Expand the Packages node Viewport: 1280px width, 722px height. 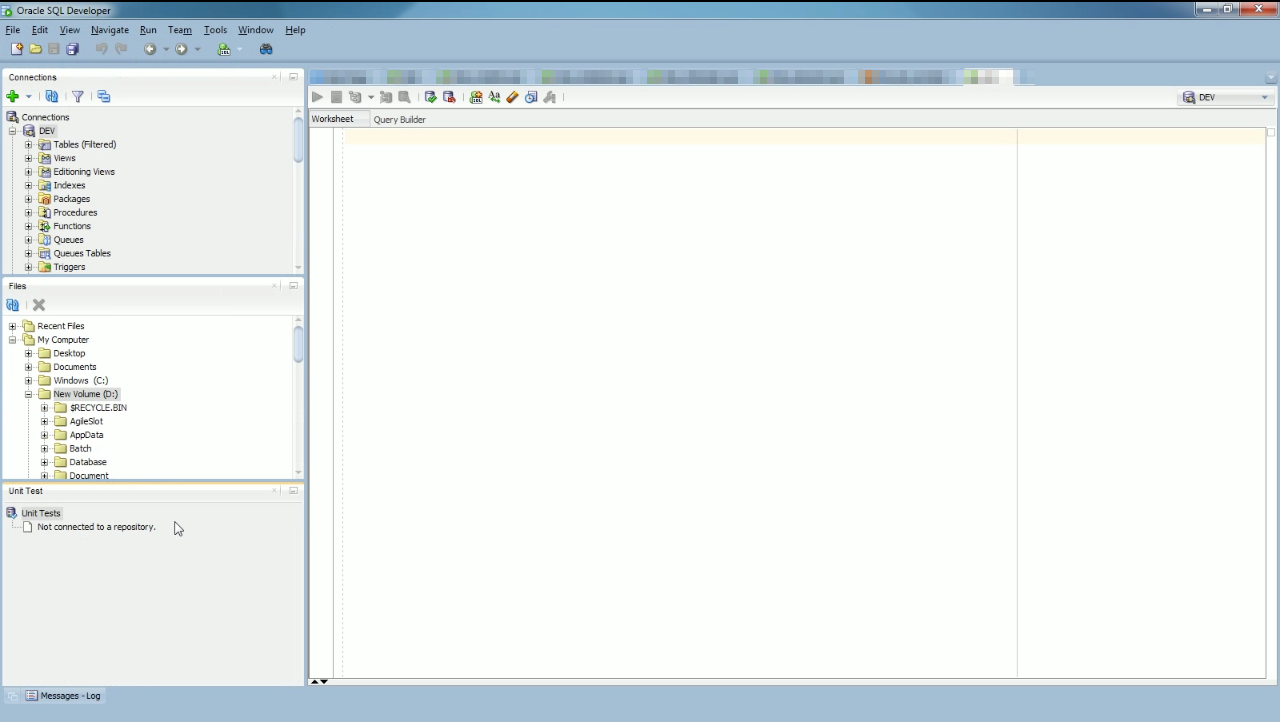click(29, 199)
